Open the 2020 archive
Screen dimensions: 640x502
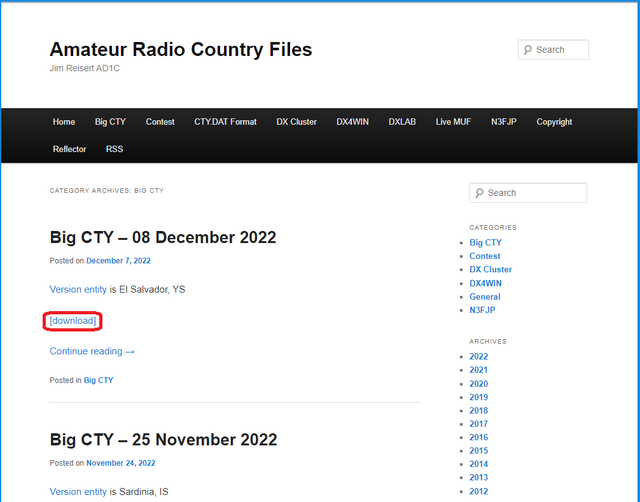(478, 384)
